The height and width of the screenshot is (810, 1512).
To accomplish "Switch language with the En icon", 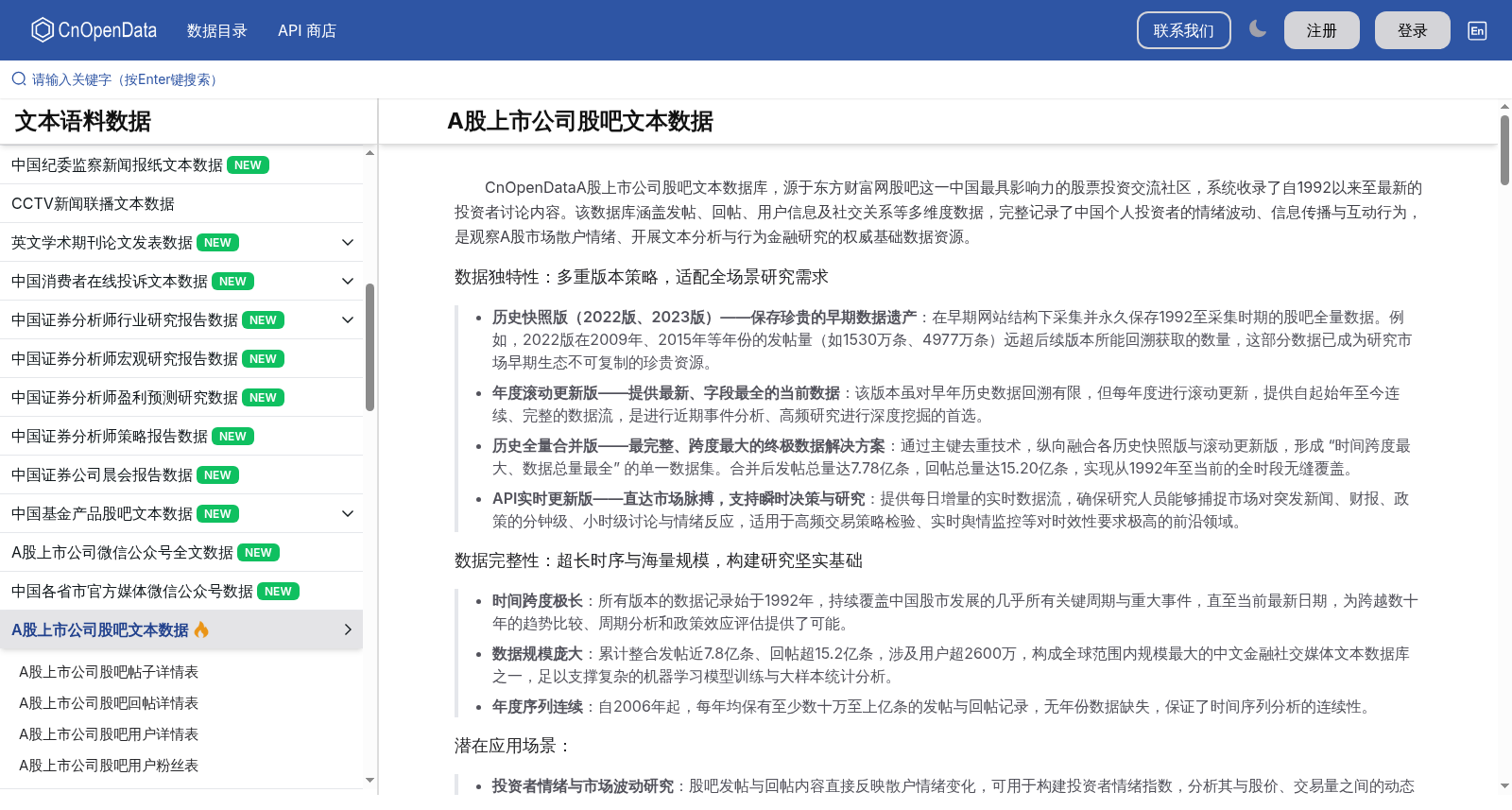I will coord(1477,30).
